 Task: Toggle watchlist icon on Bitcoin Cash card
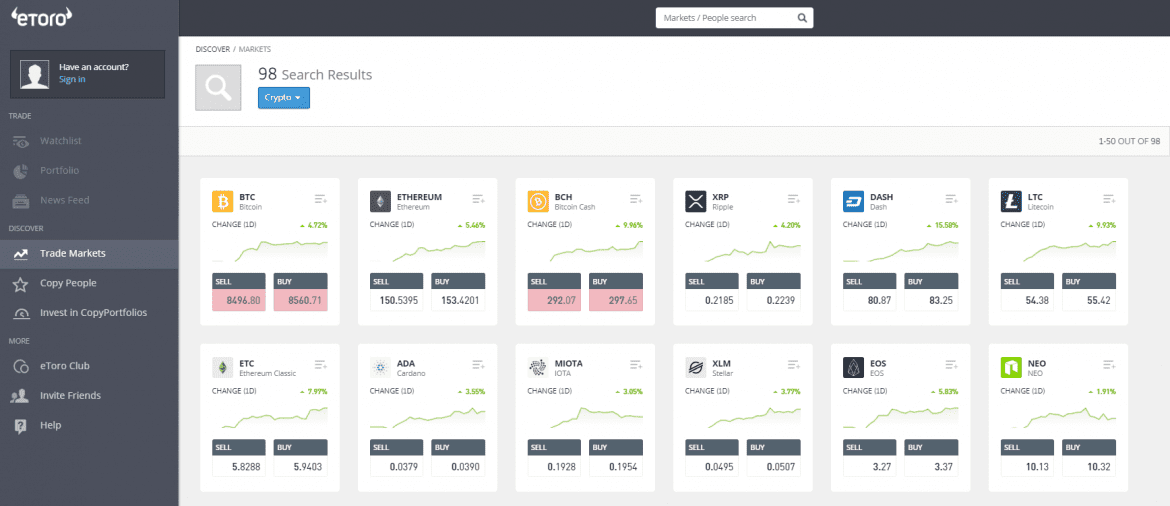tap(636, 199)
